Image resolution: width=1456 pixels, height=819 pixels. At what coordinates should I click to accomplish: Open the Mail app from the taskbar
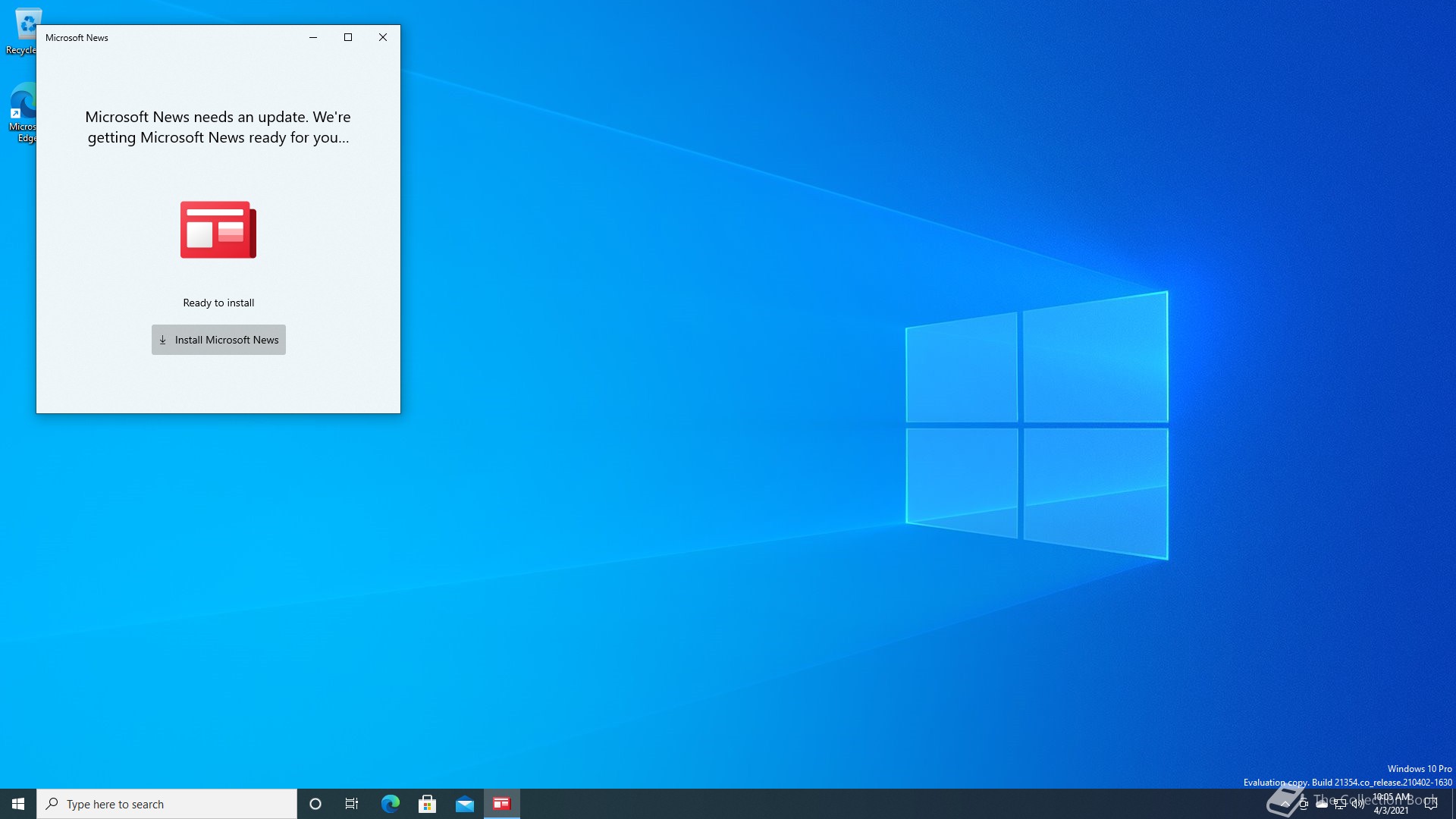click(464, 803)
